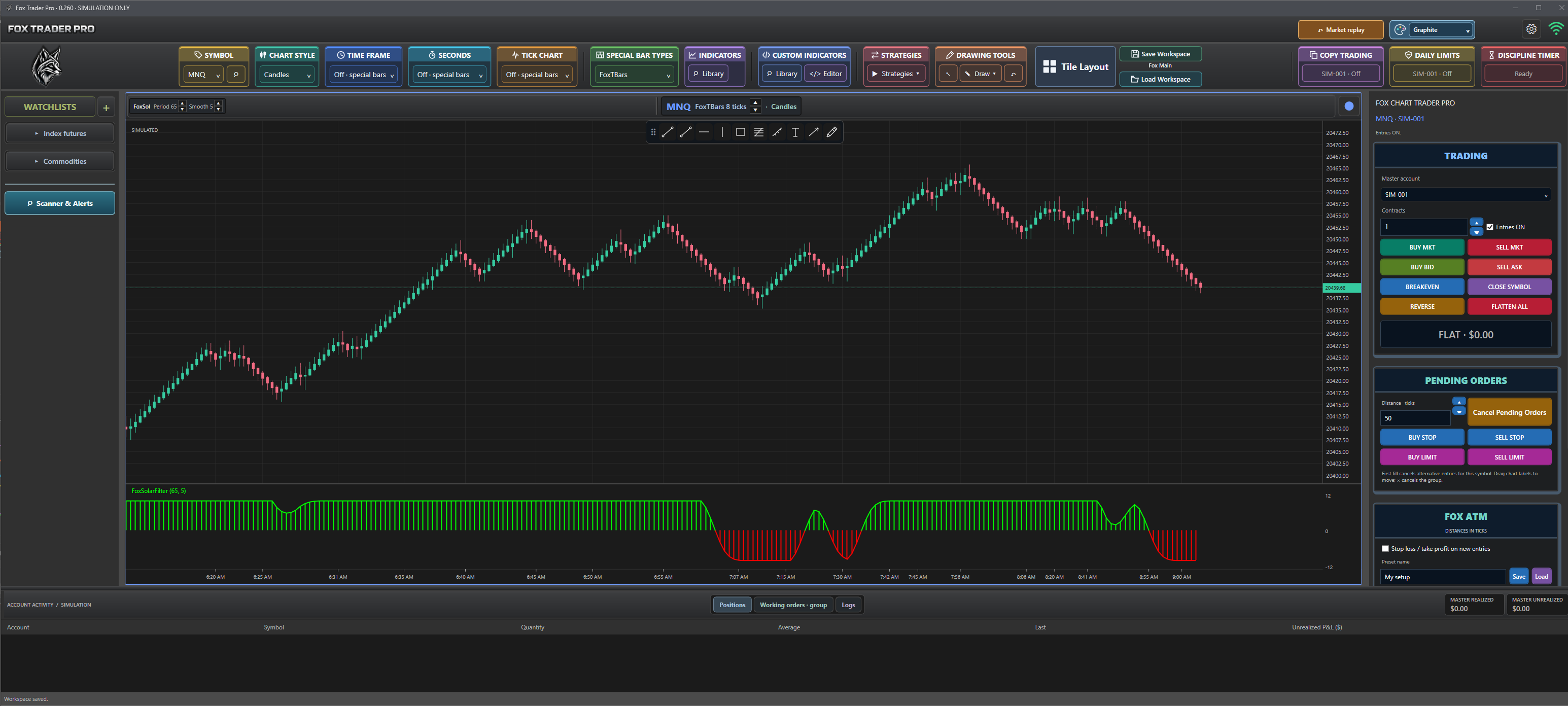
Task: Grab the drawing toolbar drag handle
Action: 653,132
